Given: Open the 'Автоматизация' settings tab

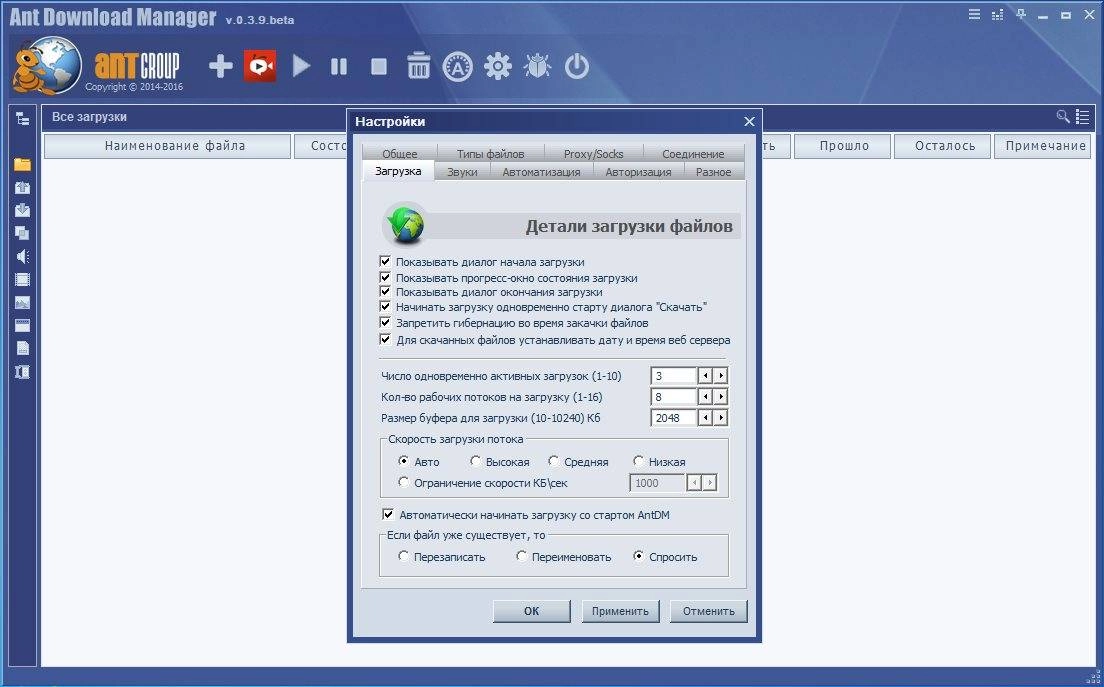Looking at the screenshot, I should click(x=541, y=172).
